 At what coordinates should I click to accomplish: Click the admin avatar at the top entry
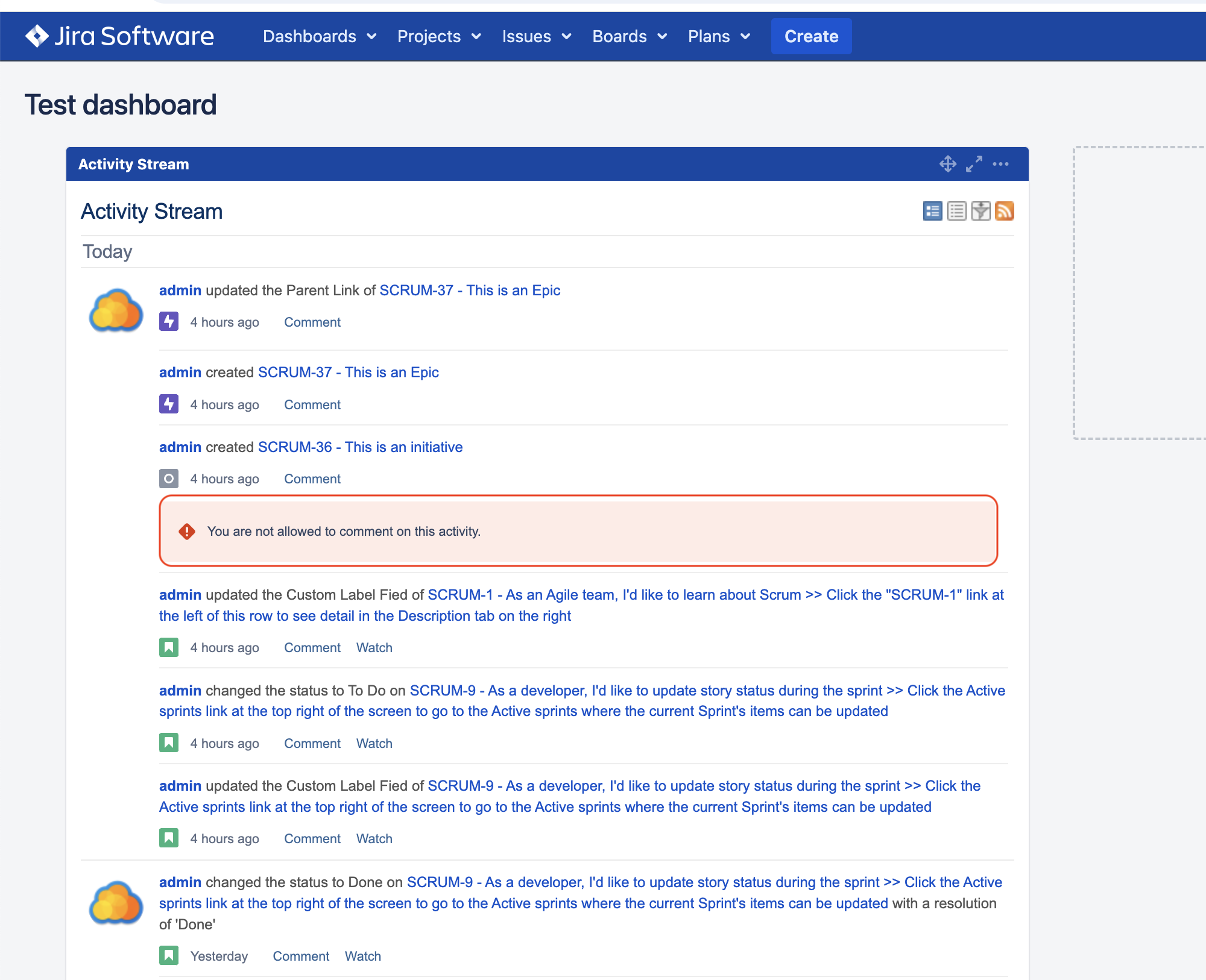(116, 310)
